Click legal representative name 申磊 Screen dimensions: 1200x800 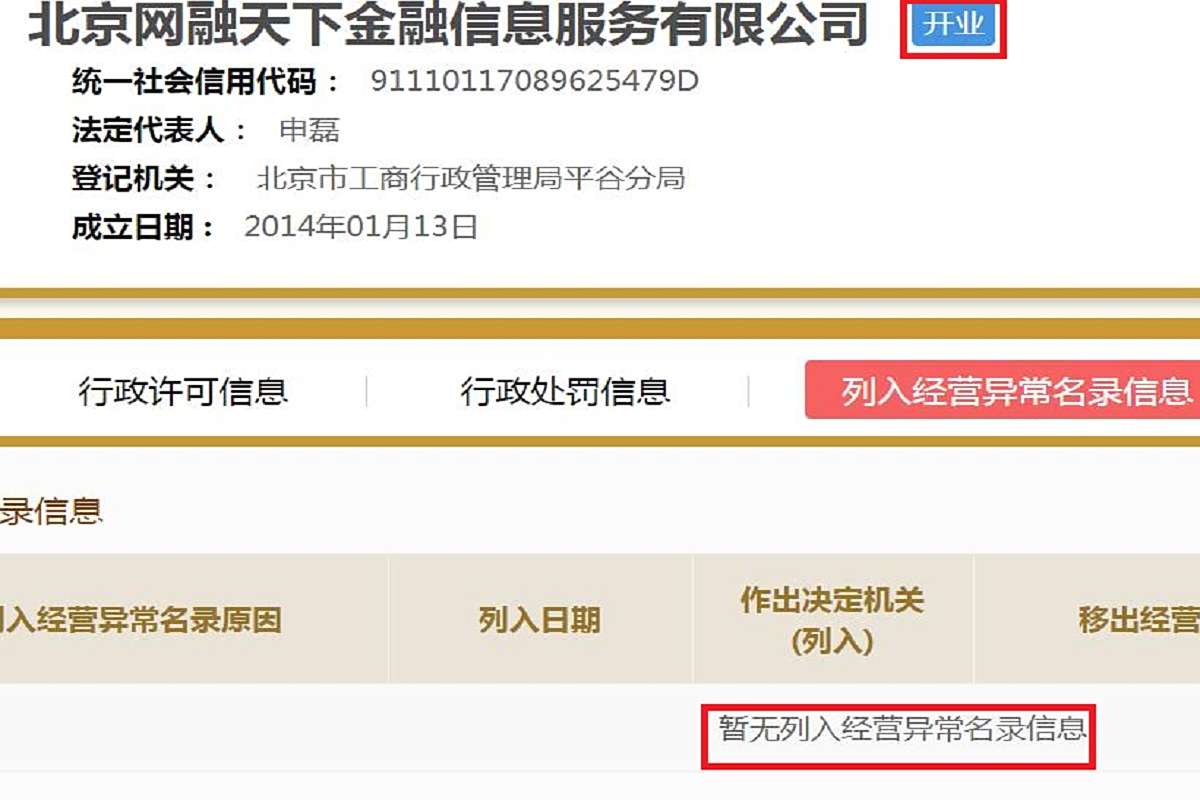tap(310, 130)
